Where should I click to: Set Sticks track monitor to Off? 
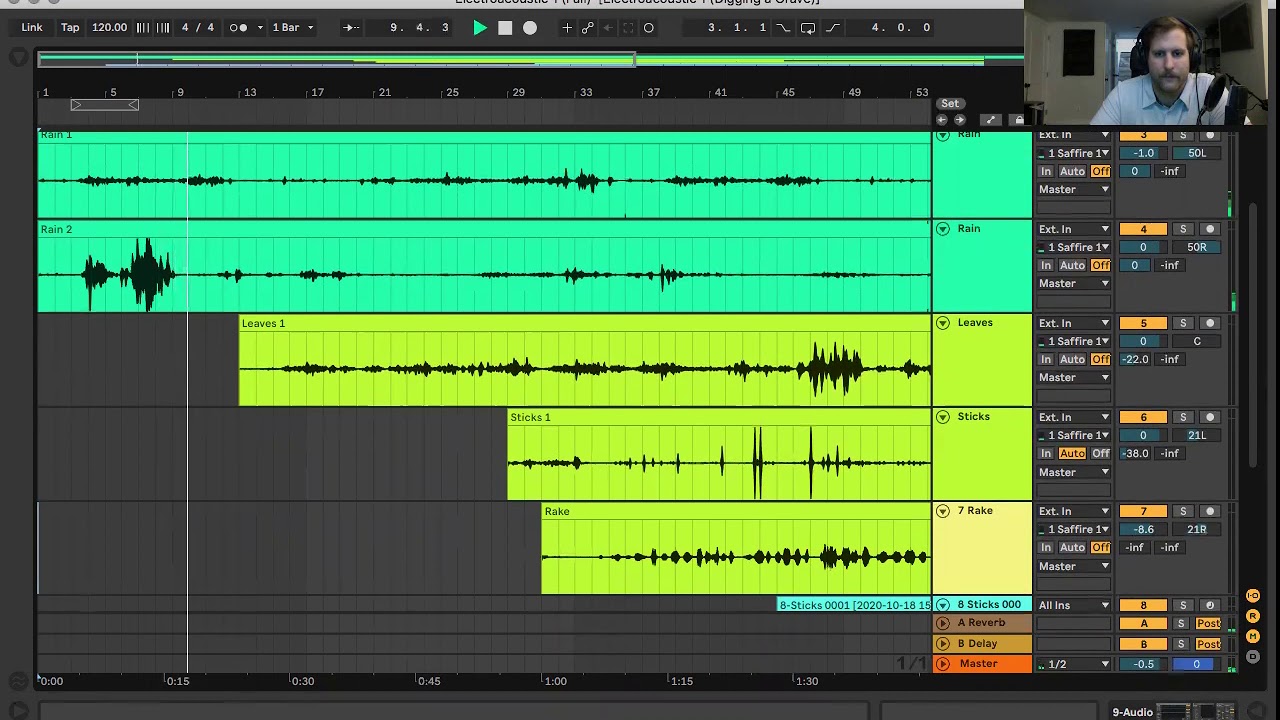(1100, 453)
